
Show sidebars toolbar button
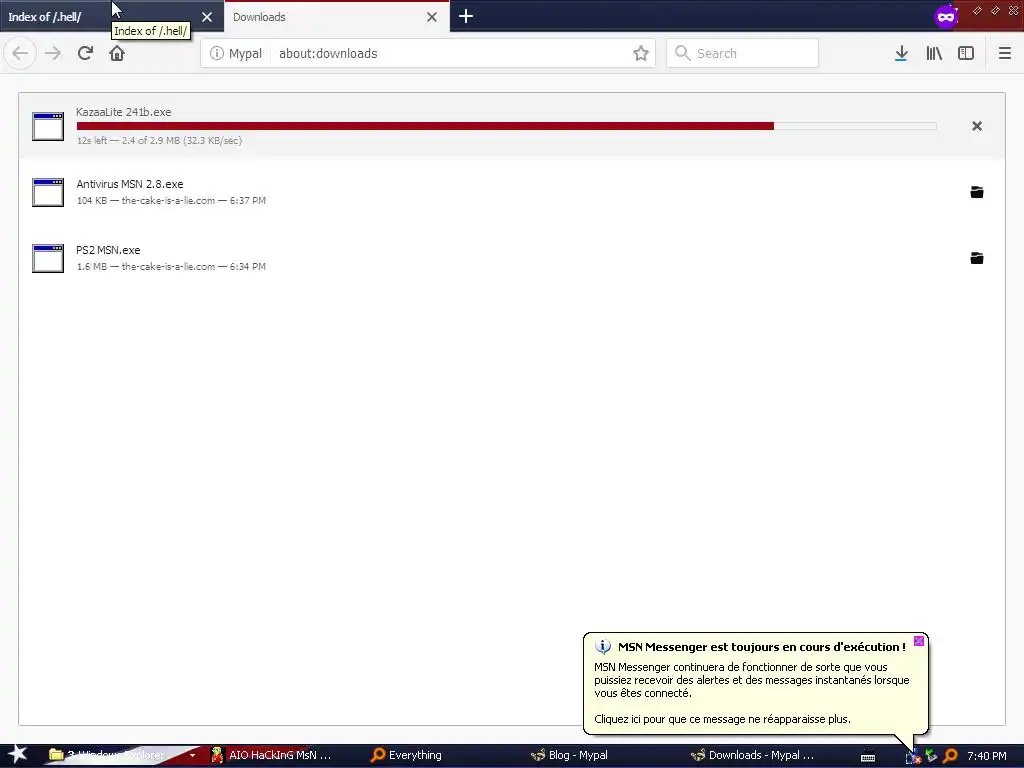coord(966,54)
